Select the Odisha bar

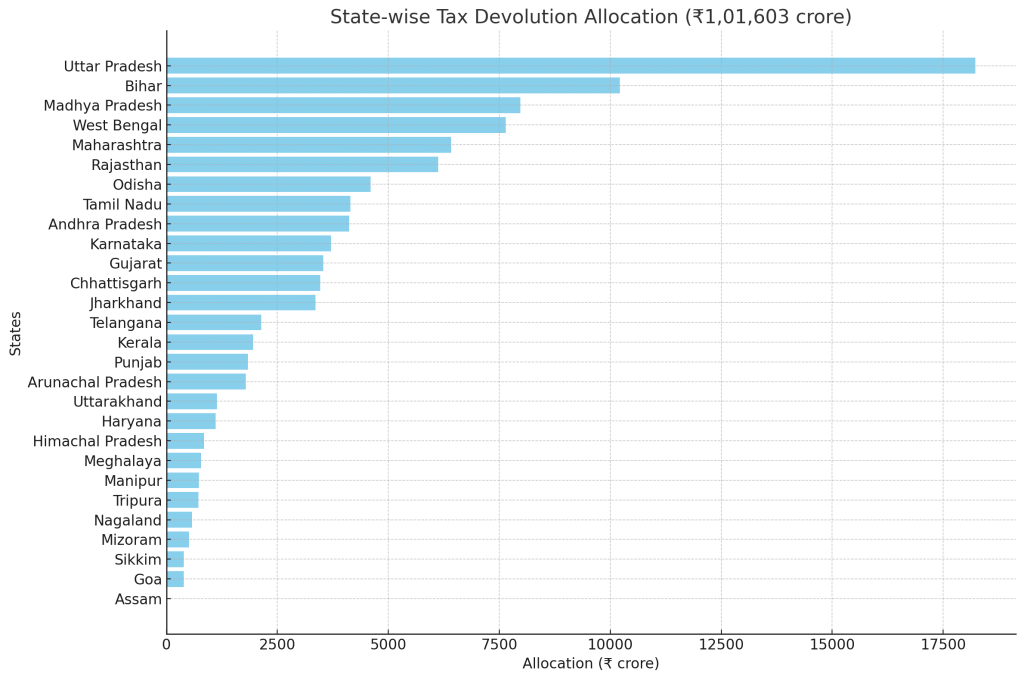268,184
